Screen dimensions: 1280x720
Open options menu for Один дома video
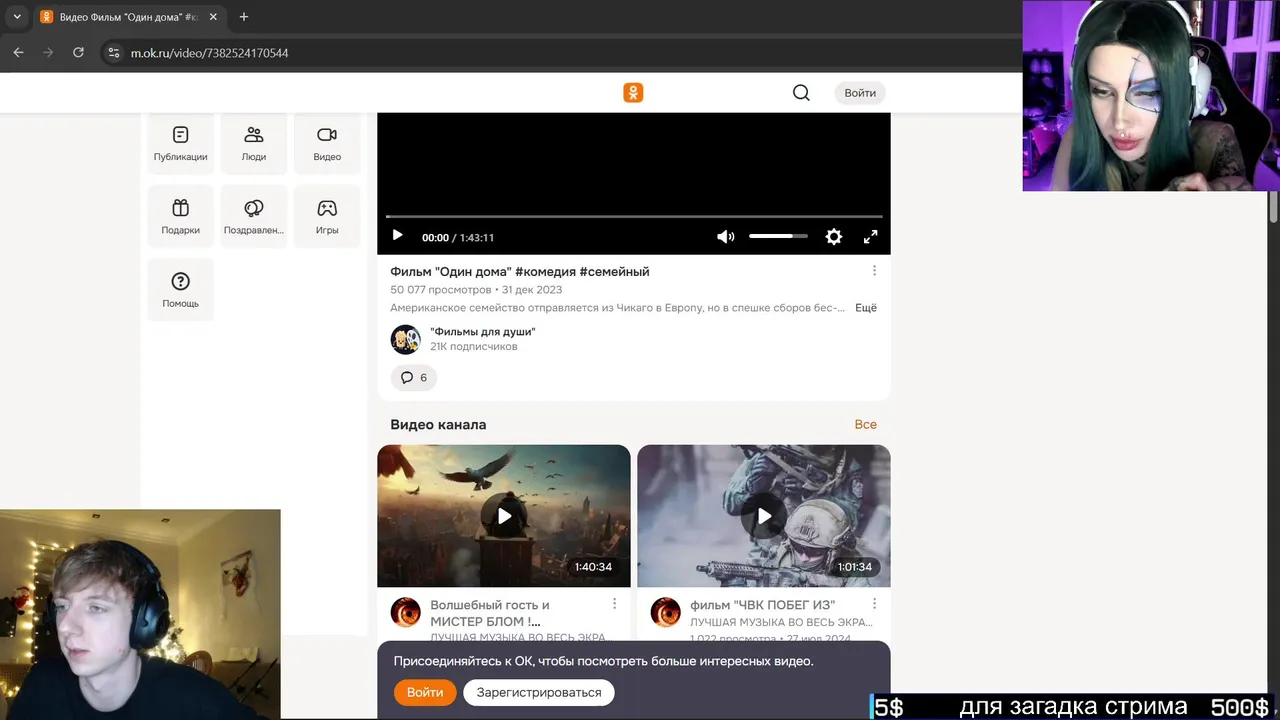coord(874,271)
